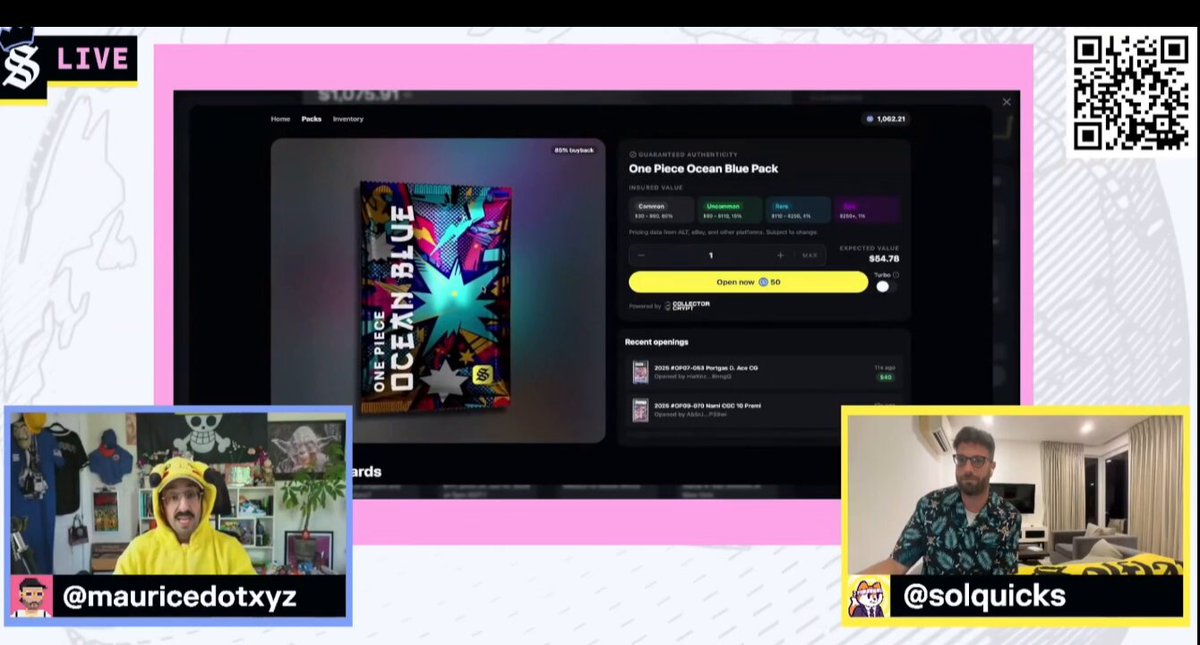
Task: Click the $54.78 expected value
Action: 883,258
